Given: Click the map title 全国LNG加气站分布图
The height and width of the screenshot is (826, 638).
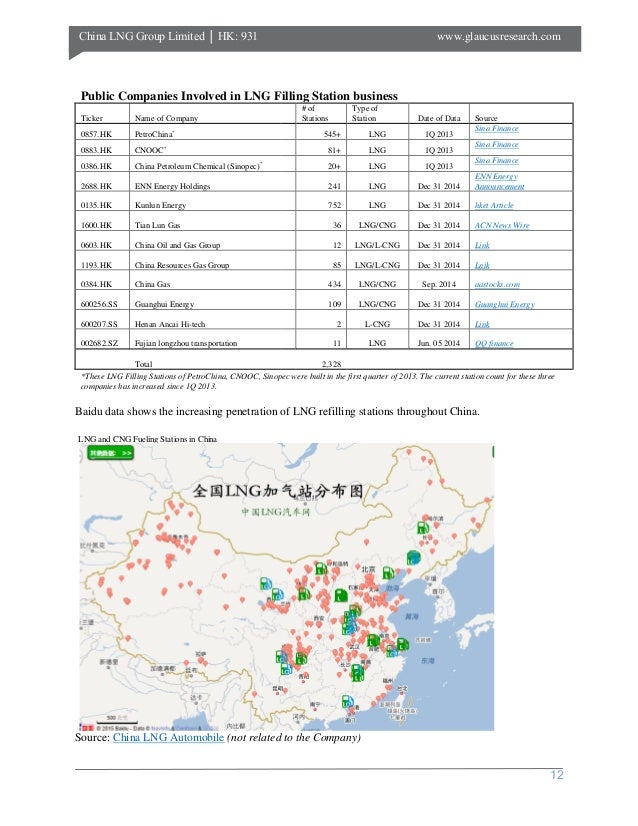Looking at the screenshot, I should [278, 491].
